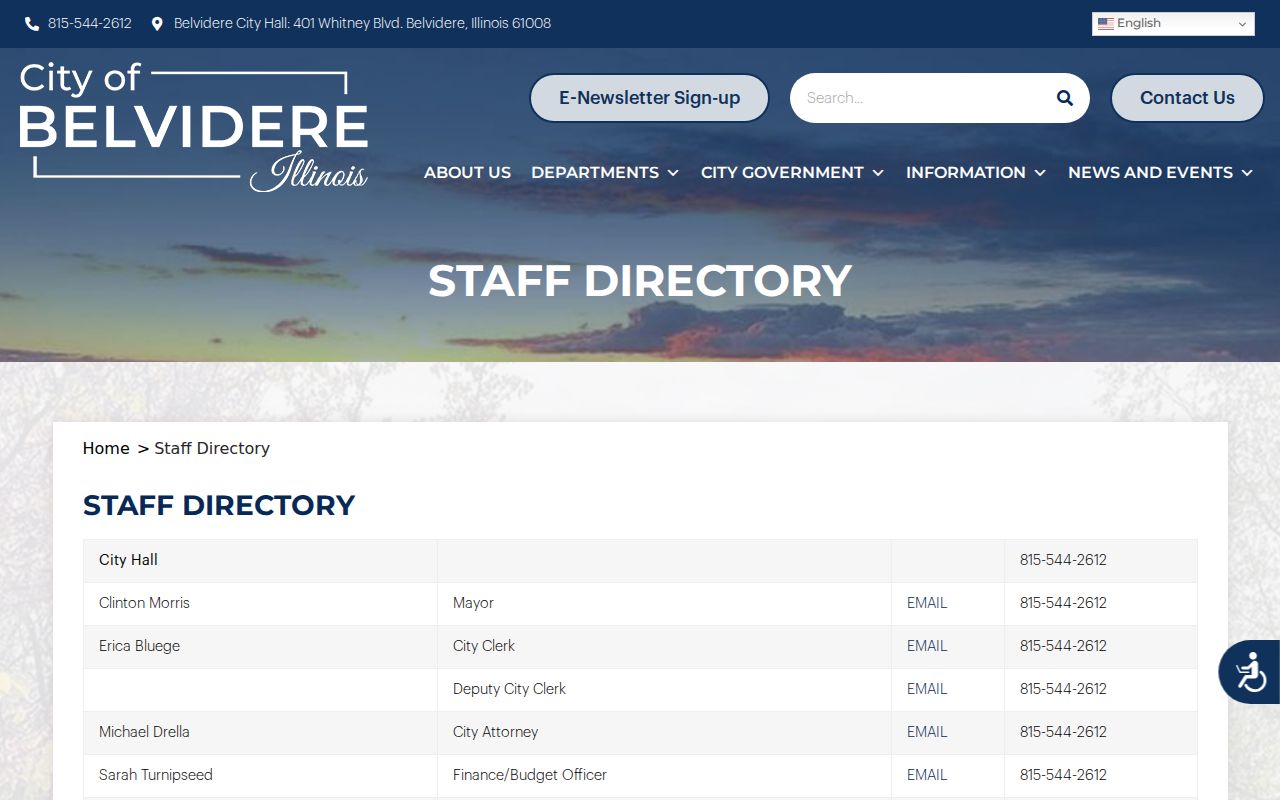Image resolution: width=1280 pixels, height=800 pixels.
Task: Select the Clinton Morris name cell
Action: [260, 603]
